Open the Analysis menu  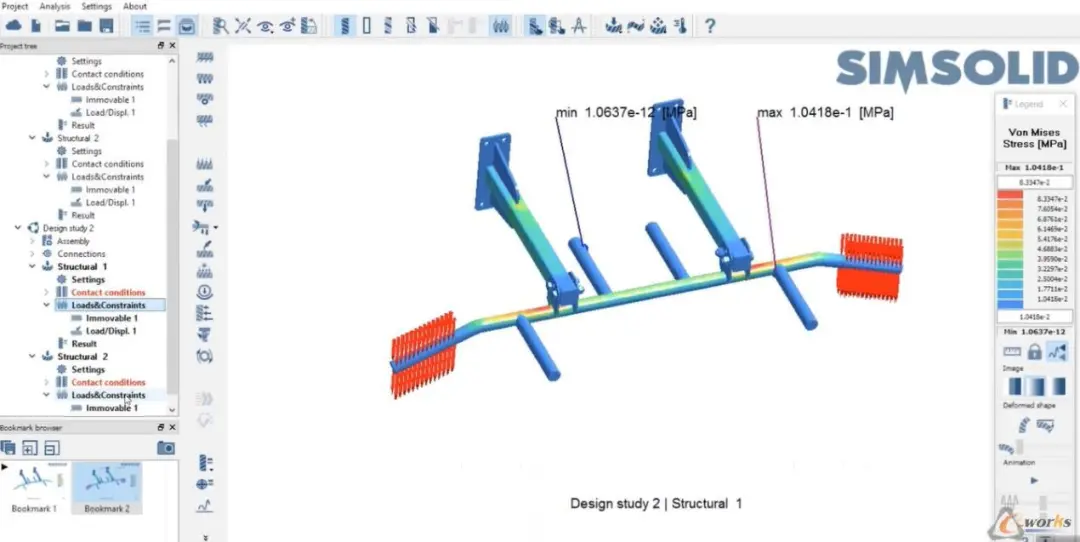point(54,6)
